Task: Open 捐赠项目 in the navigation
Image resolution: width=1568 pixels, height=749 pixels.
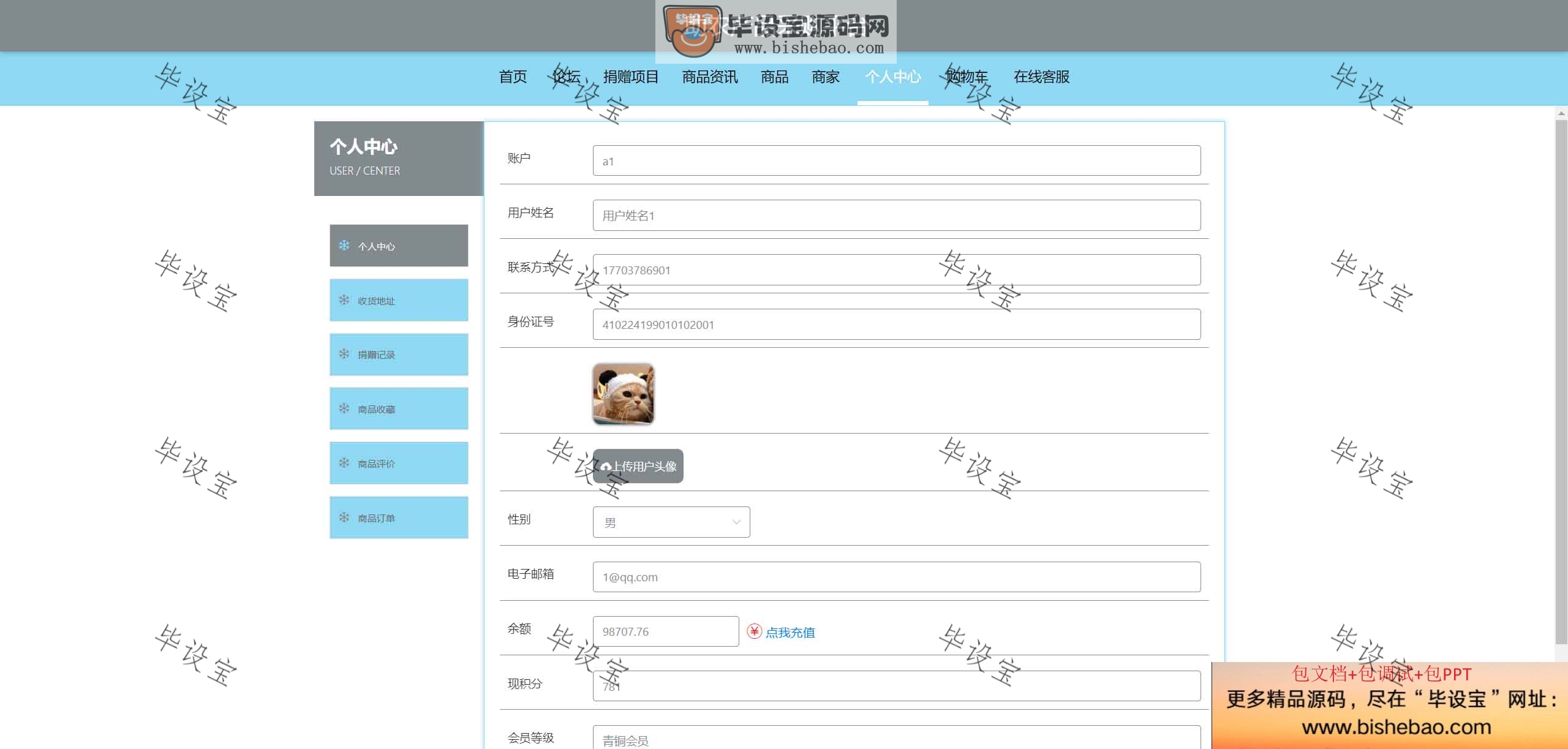Action: [631, 77]
